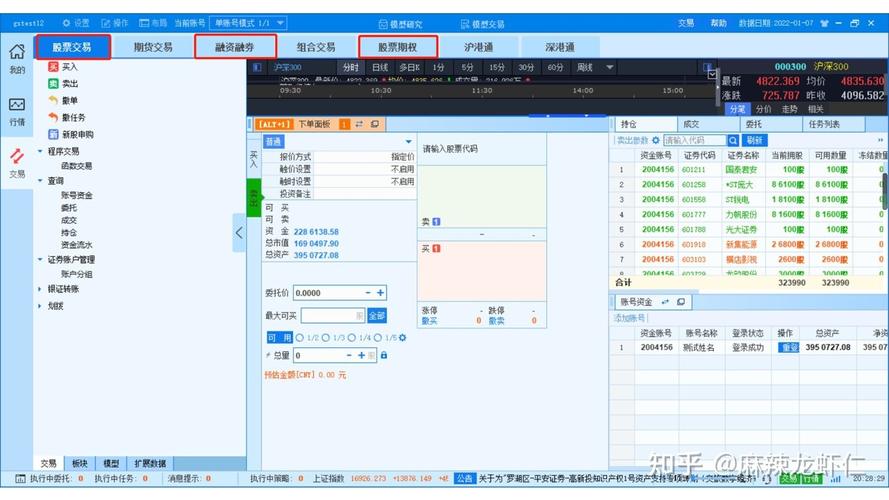Open the 模型交易 model trading icon

(465, 24)
